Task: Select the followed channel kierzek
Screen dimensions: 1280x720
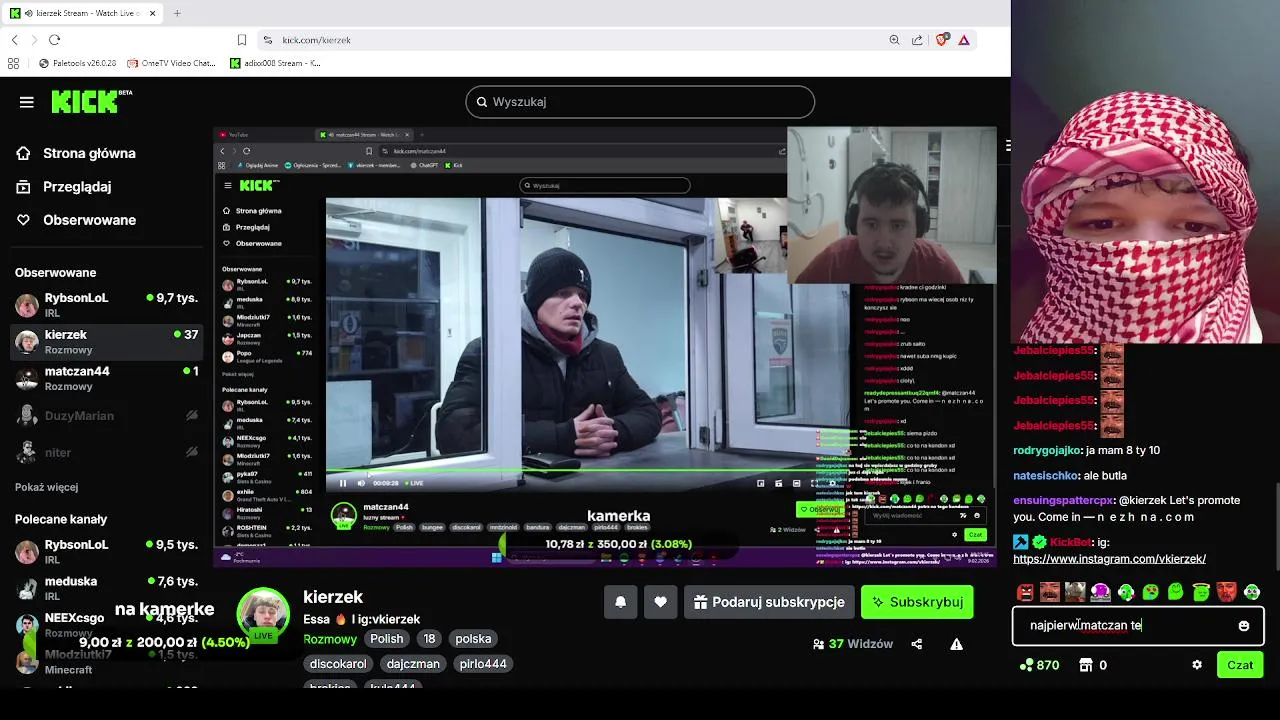Action: (105, 341)
